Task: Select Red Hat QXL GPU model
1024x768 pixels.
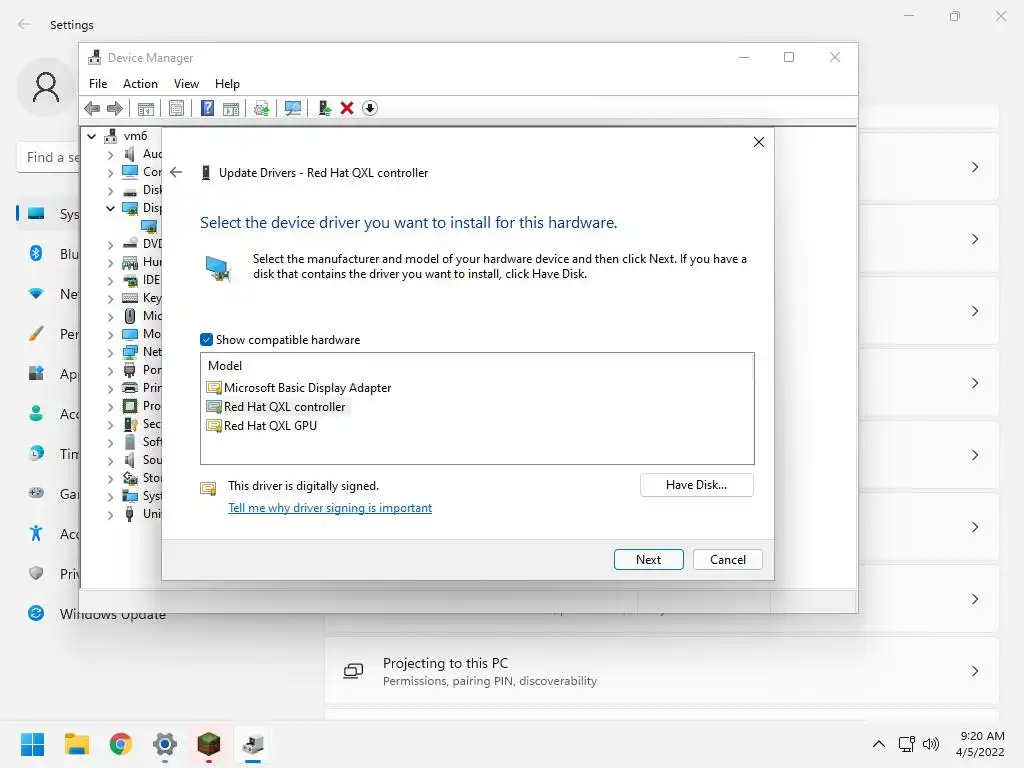Action: [x=262, y=425]
